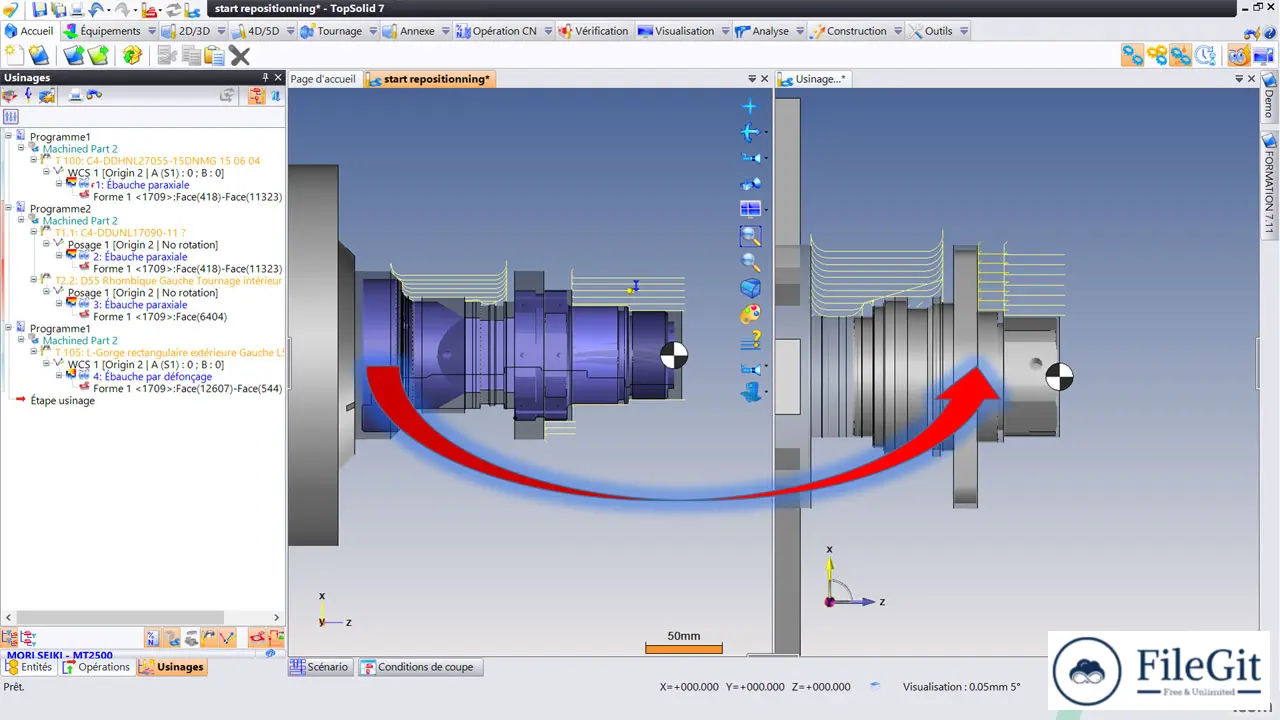The height and width of the screenshot is (720, 1280).
Task: Click the MORI SEIKI - MT2500 machine label
Action: point(59,655)
